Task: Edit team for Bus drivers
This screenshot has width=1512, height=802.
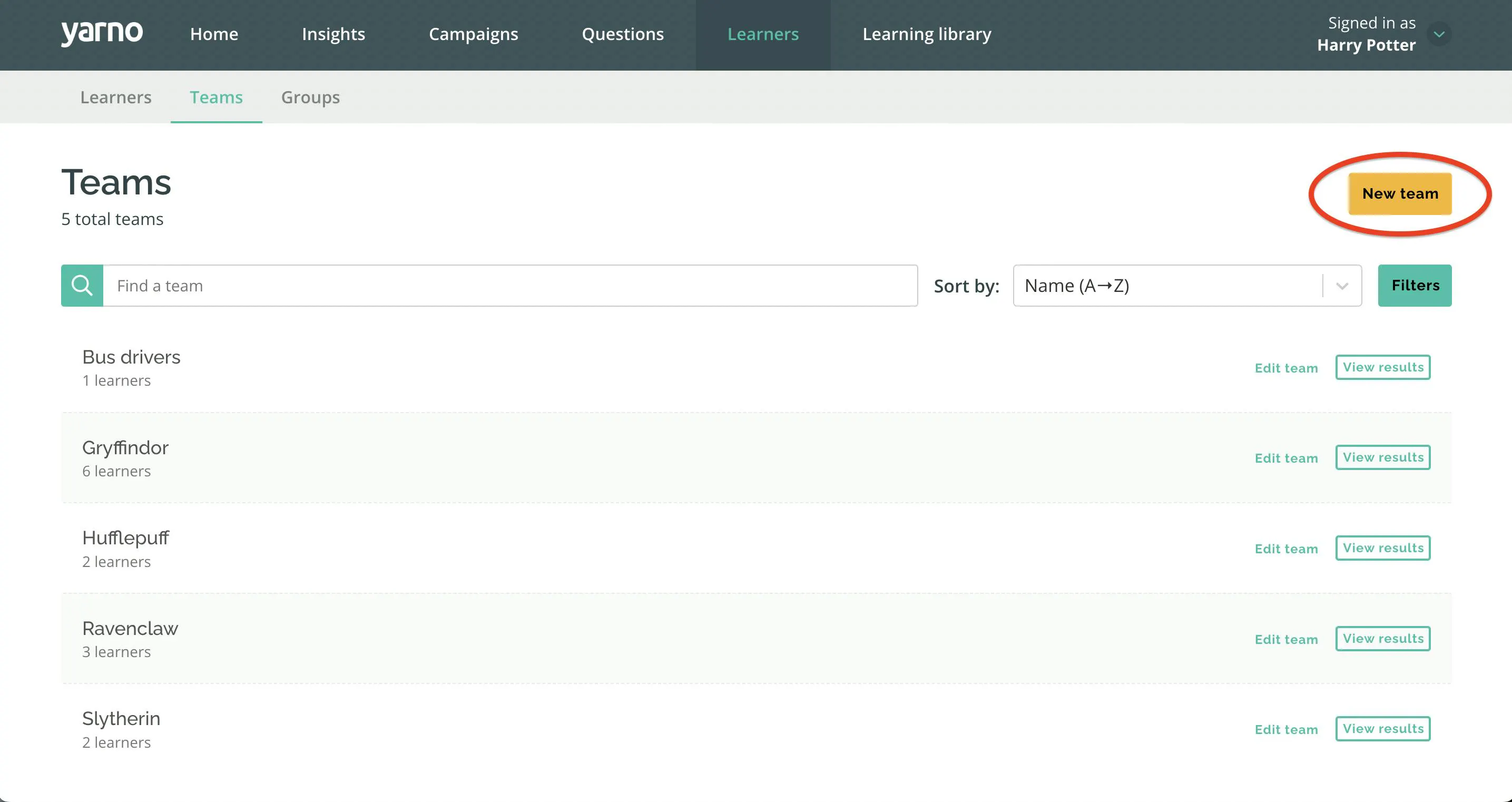Action: 1286,368
